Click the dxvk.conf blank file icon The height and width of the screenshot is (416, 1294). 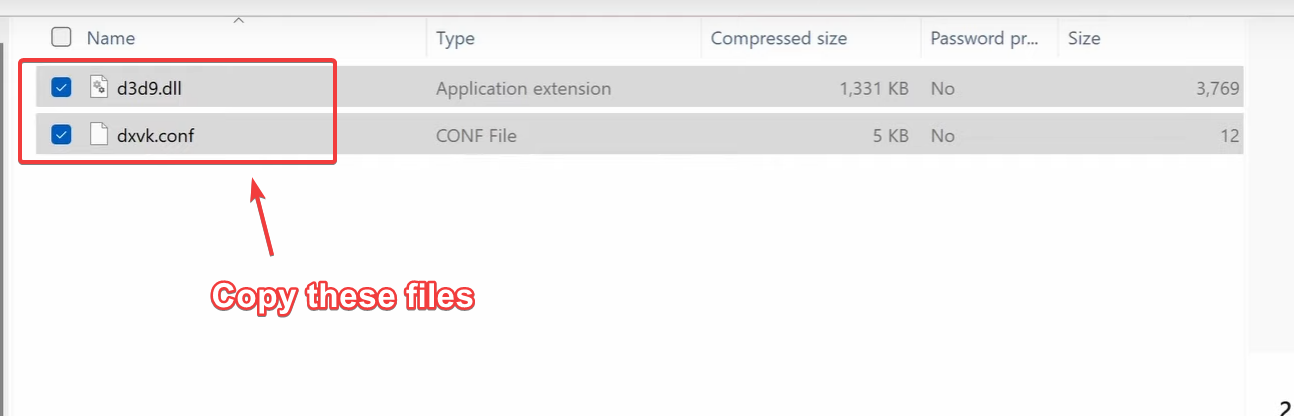98,135
